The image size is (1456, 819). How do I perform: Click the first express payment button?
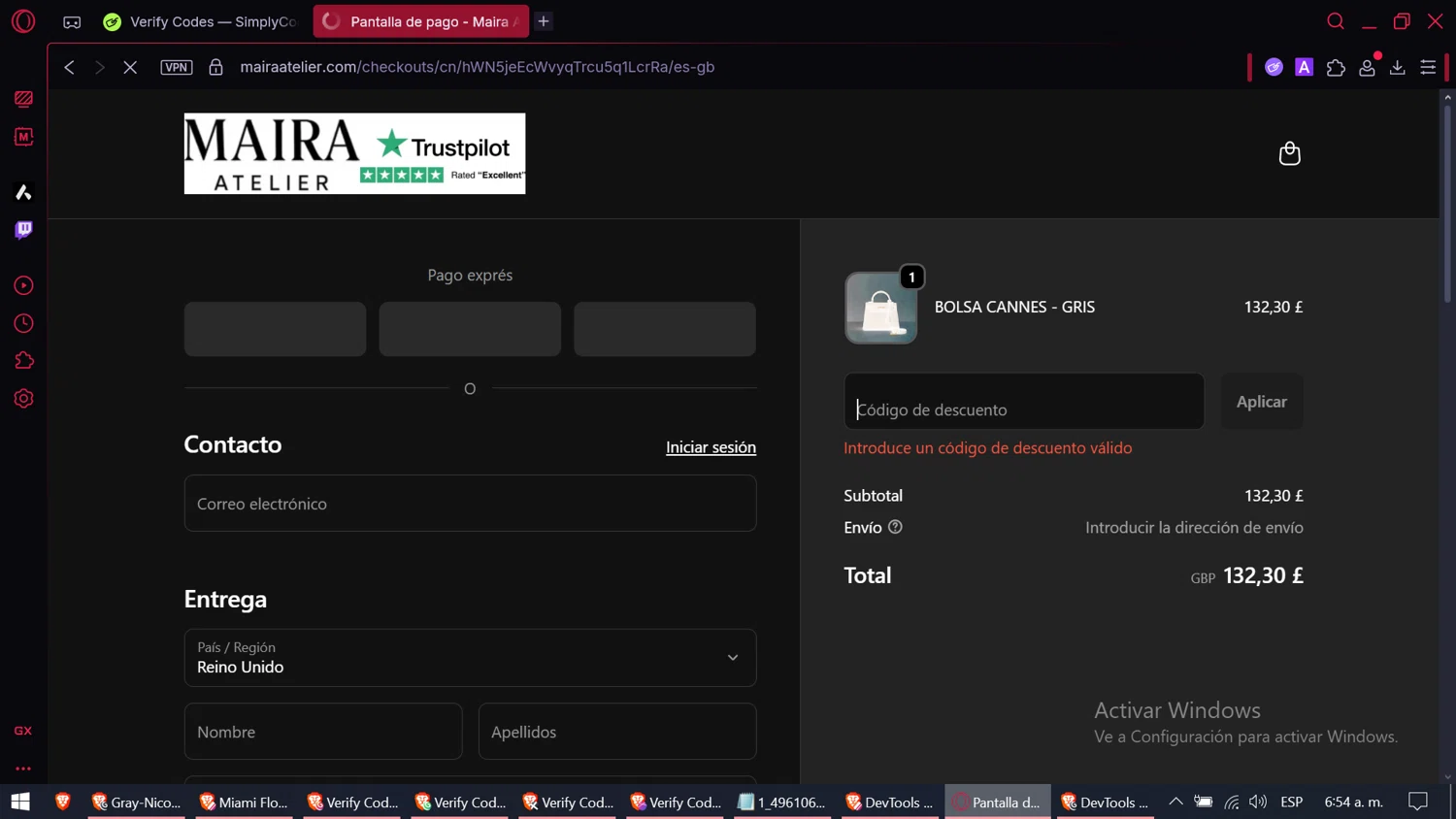coord(275,329)
